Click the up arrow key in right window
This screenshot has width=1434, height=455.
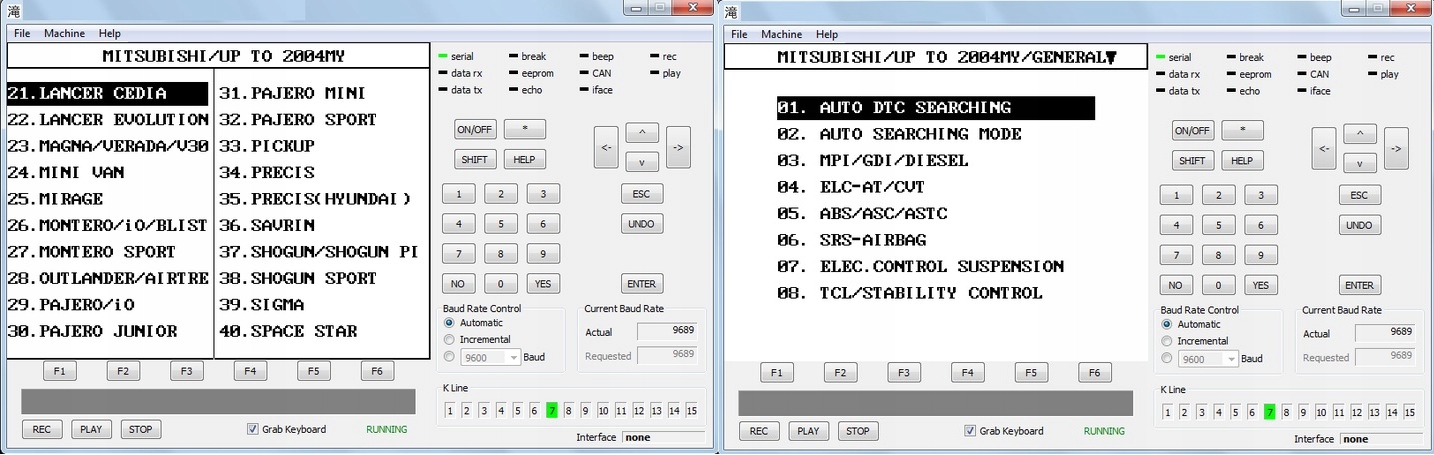click(x=1359, y=133)
